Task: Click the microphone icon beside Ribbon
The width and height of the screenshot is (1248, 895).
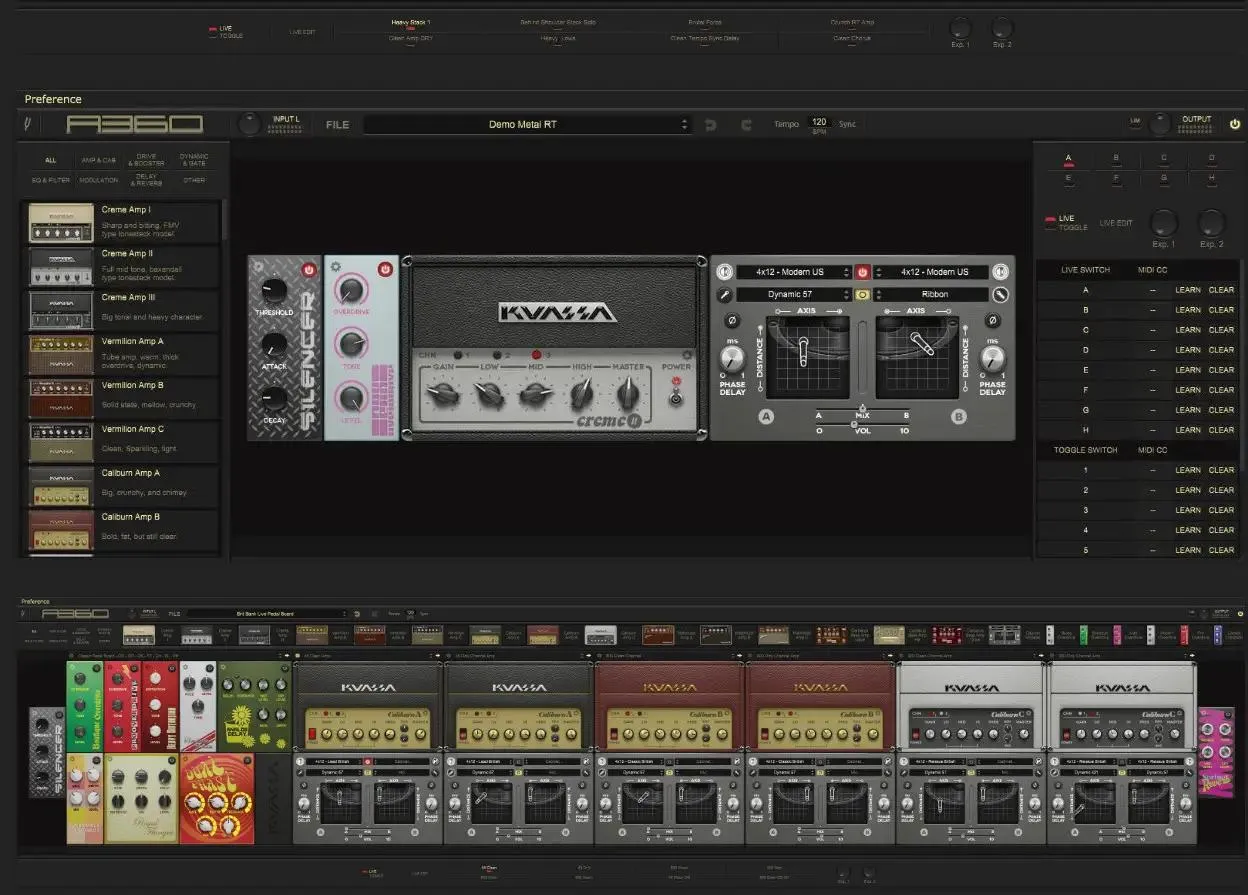Action: [x=1000, y=294]
